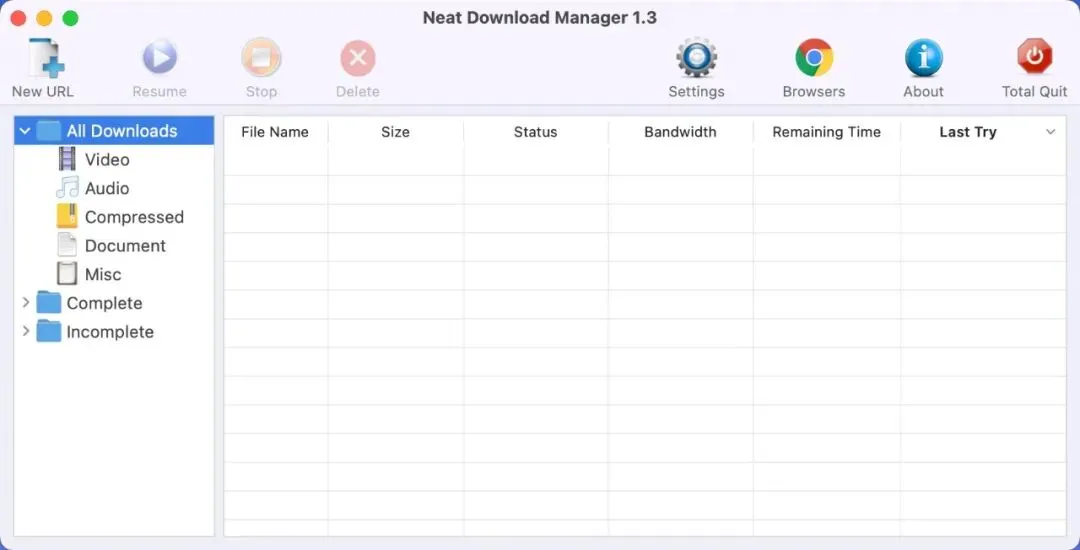Select the Complete label in sidebar
Image resolution: width=1080 pixels, height=550 pixels.
click(105, 303)
